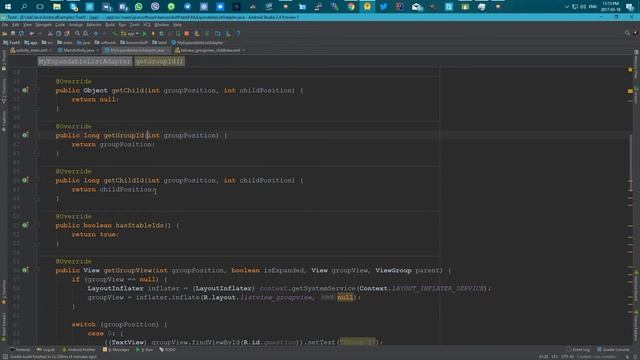Open the Edit menu

tap(16, 25)
